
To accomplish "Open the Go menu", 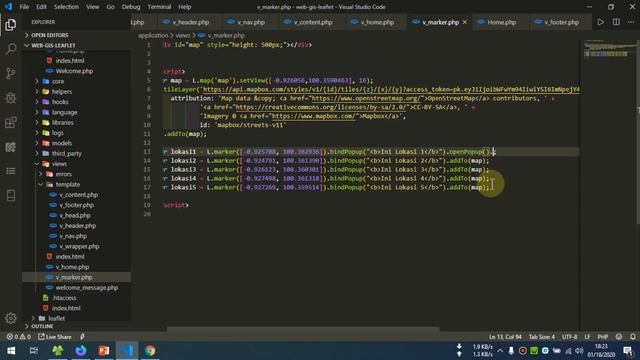I will click(x=110, y=7).
